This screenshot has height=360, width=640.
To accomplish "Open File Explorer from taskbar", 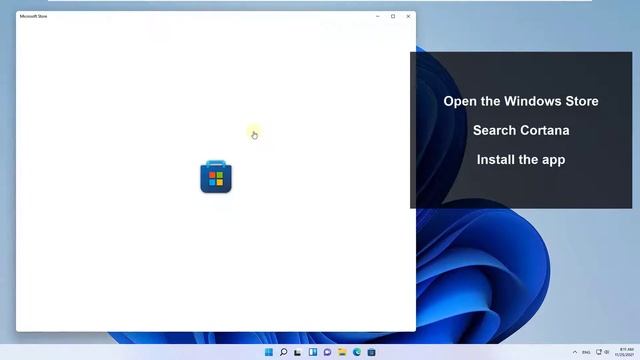I will click(x=342, y=352).
